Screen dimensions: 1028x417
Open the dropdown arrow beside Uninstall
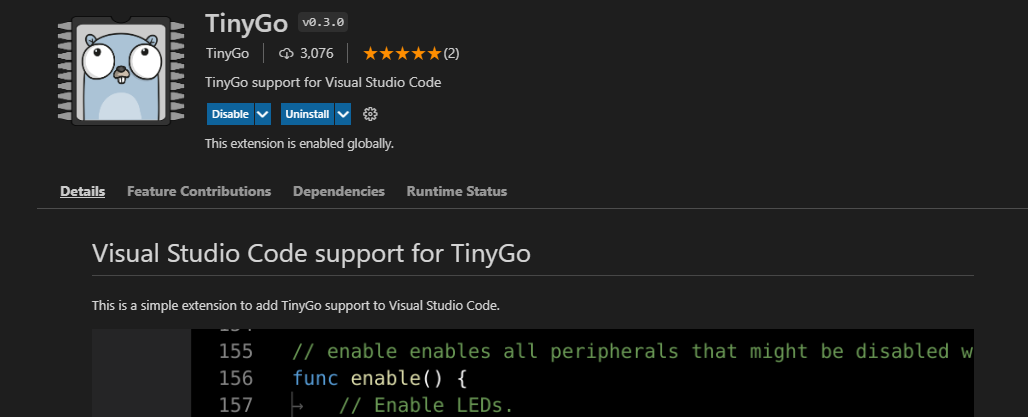(343, 114)
